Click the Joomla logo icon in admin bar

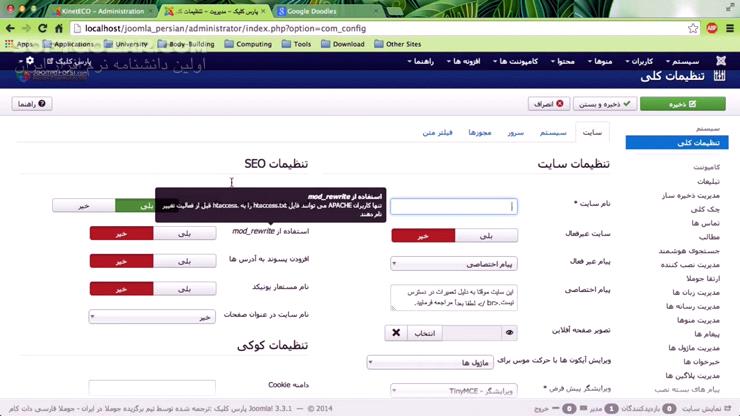[x=721, y=61]
